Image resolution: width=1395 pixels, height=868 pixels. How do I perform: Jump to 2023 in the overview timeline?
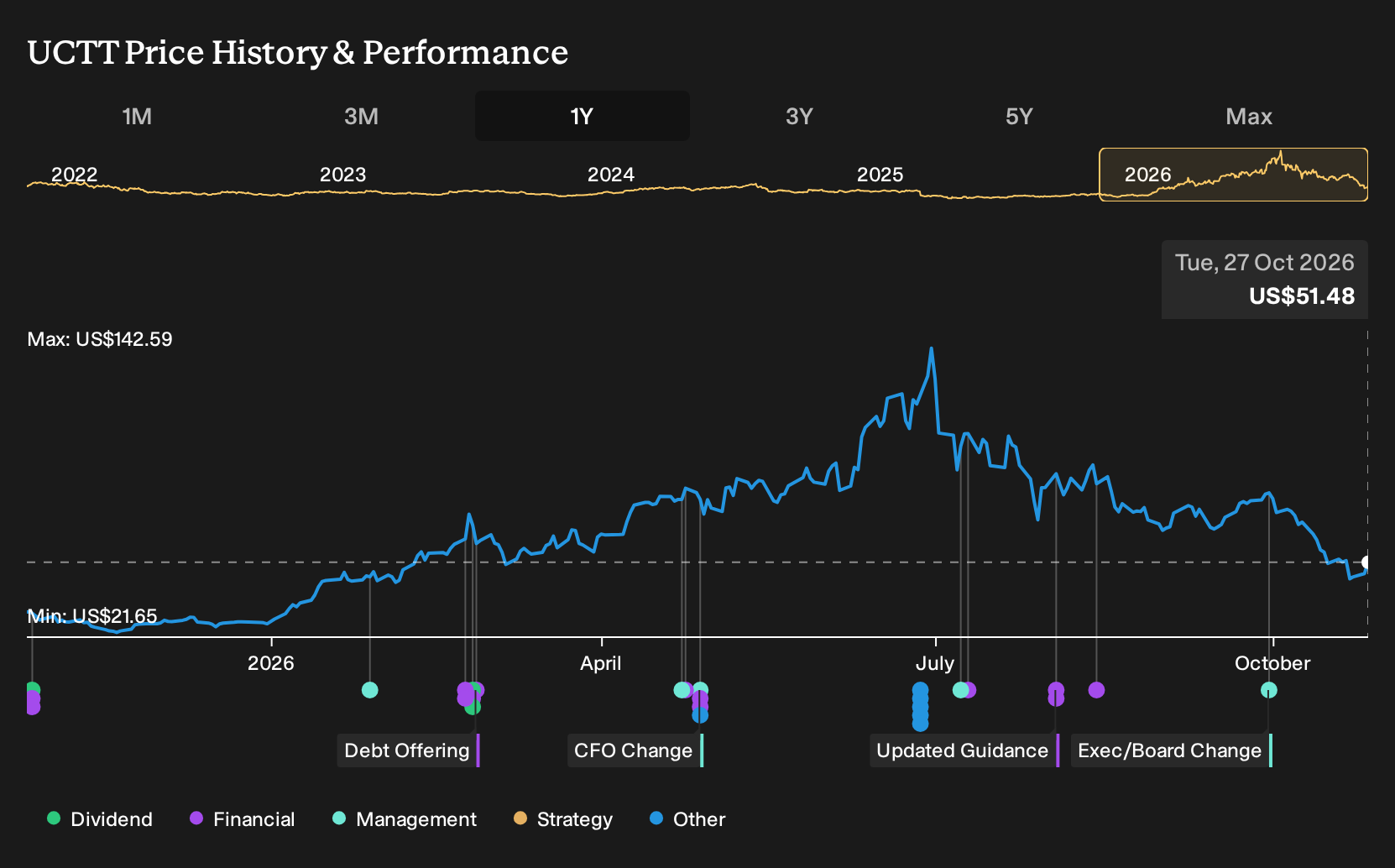342,175
